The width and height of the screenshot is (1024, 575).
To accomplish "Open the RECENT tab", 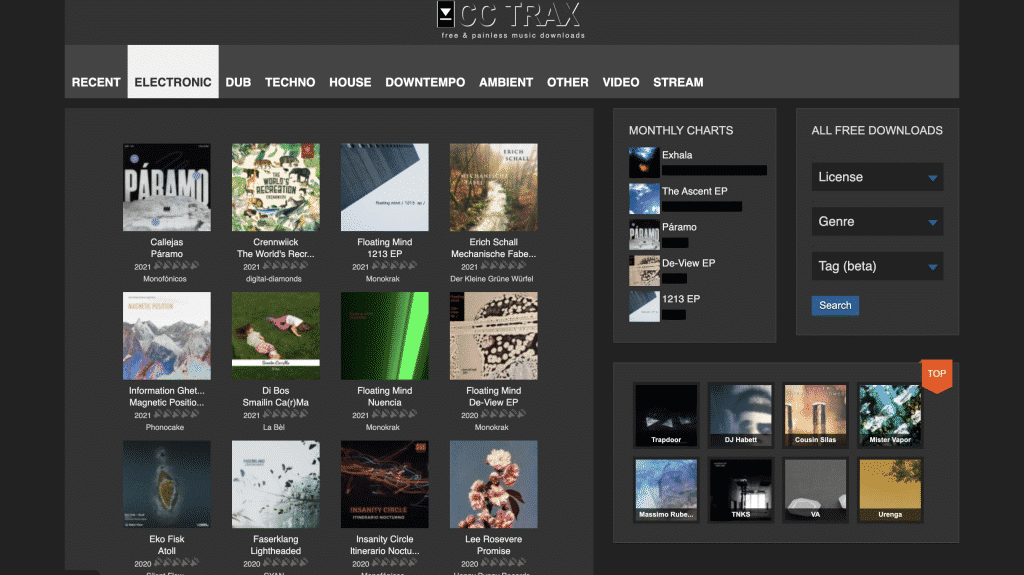I will [96, 82].
